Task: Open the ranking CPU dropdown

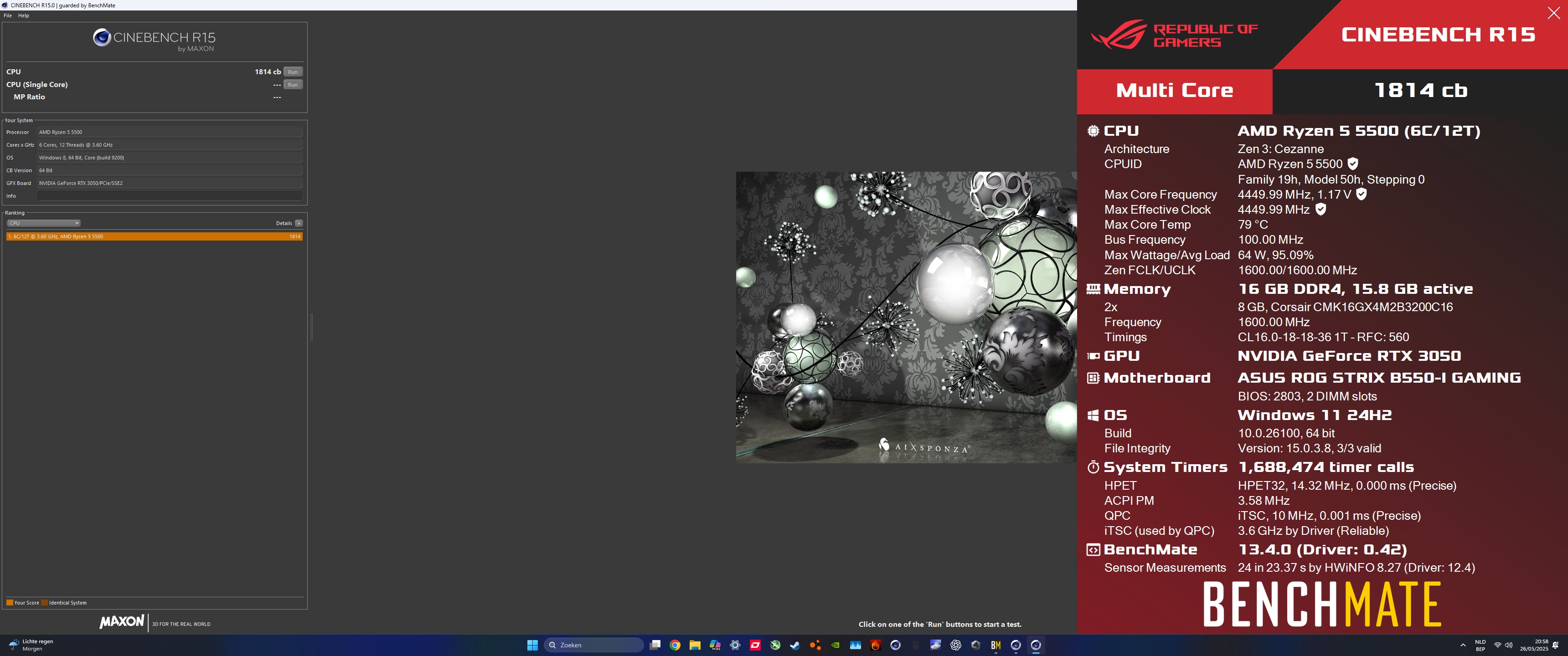Action: (x=44, y=223)
